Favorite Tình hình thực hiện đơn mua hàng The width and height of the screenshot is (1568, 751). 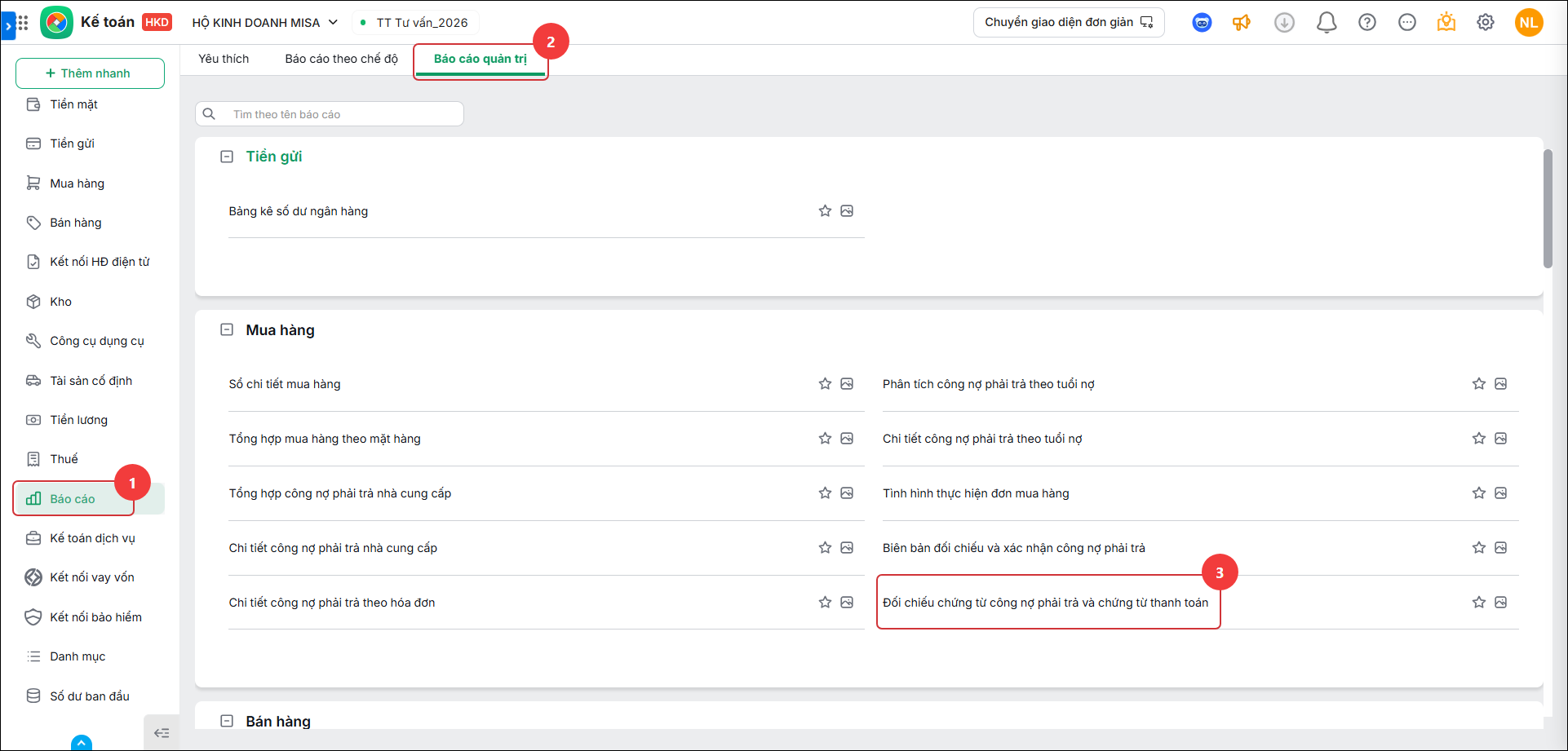pyautogui.click(x=1479, y=493)
